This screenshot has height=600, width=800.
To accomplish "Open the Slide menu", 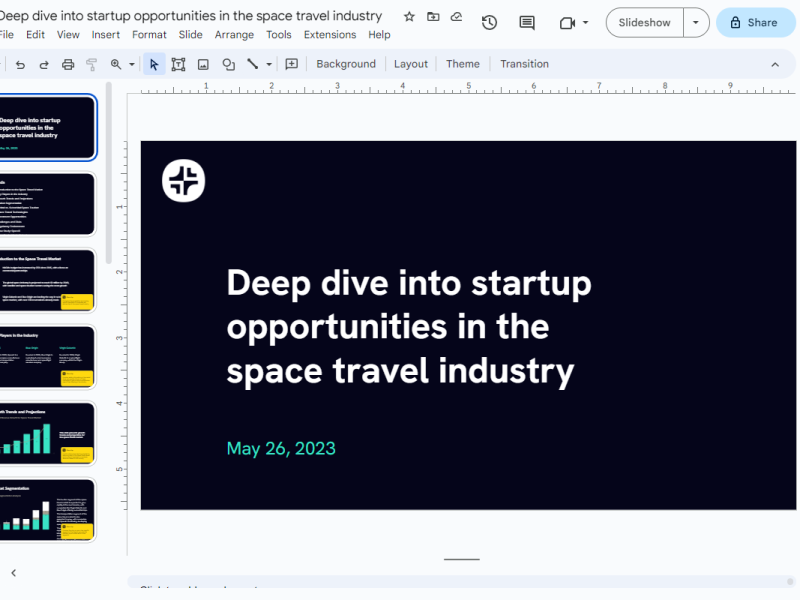I will click(x=190, y=35).
